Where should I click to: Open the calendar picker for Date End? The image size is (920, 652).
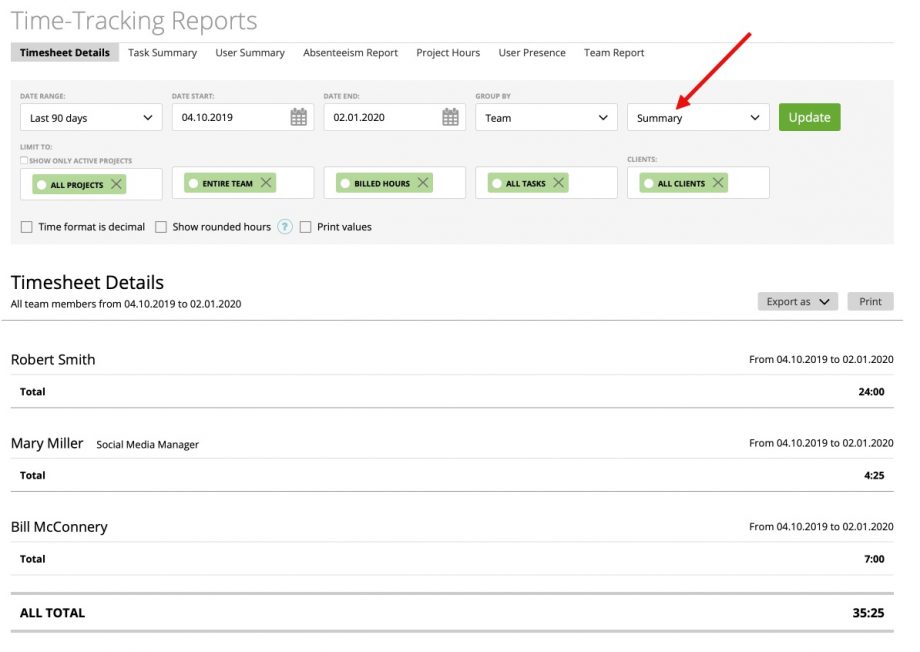[x=450, y=117]
